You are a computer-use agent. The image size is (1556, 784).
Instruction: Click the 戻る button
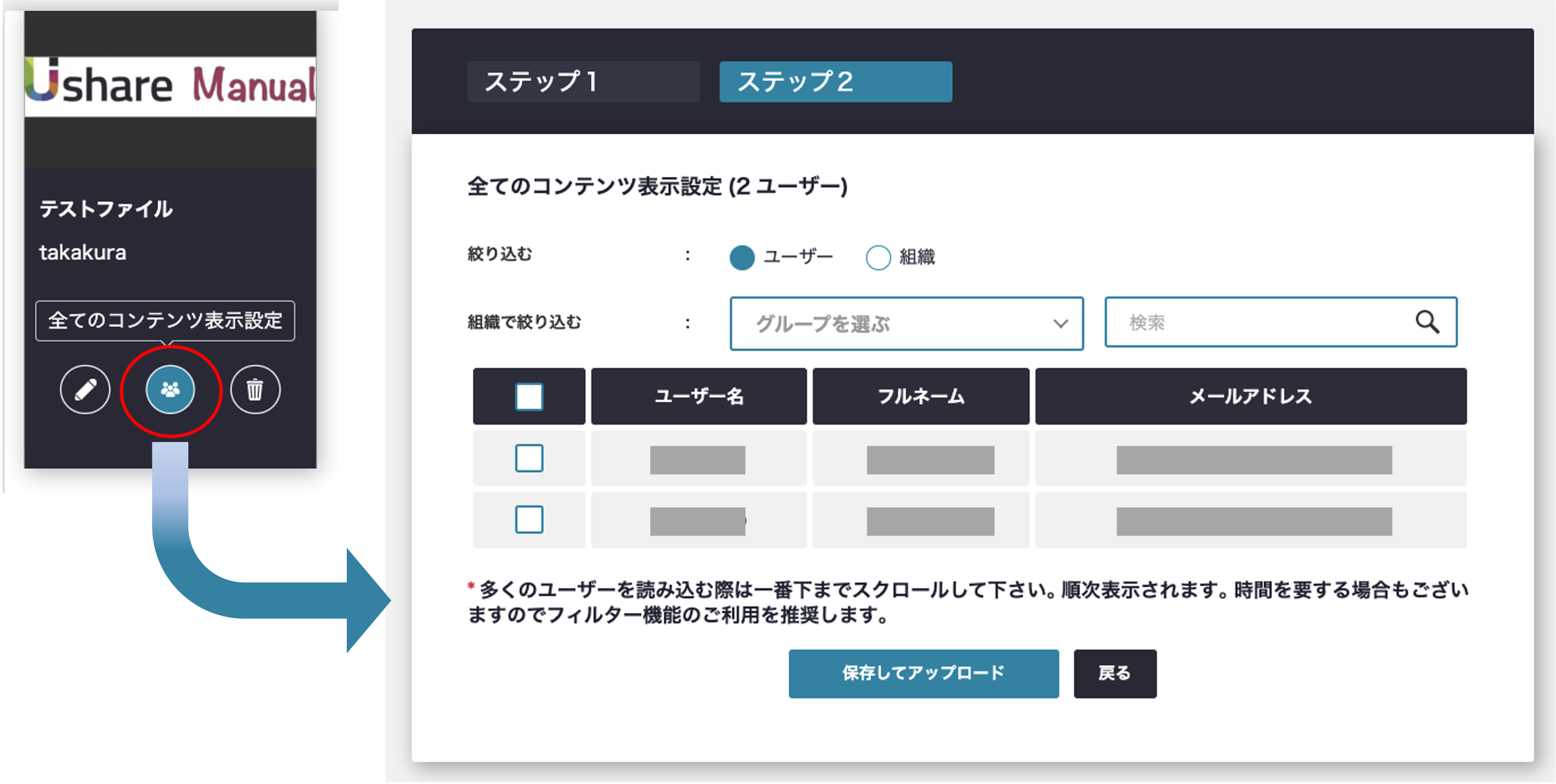(1115, 673)
